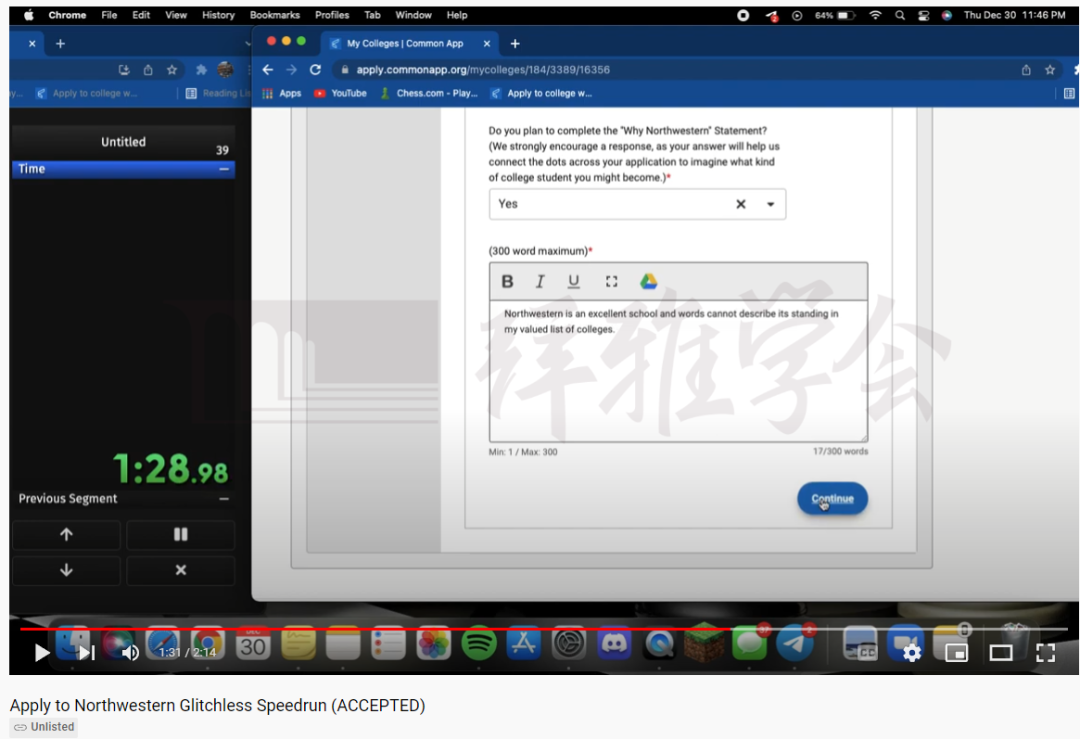Open the Edit menu
The height and width of the screenshot is (739, 1080).
(x=141, y=14)
